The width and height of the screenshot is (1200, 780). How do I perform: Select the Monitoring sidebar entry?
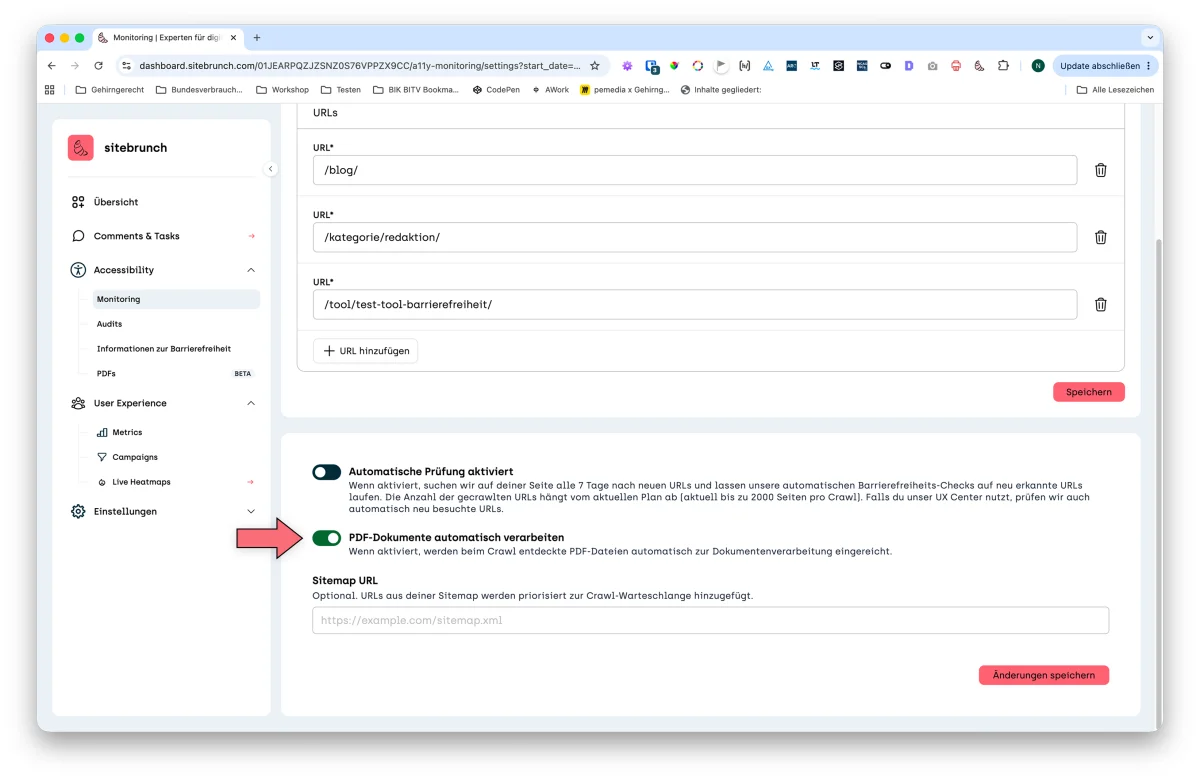click(176, 299)
